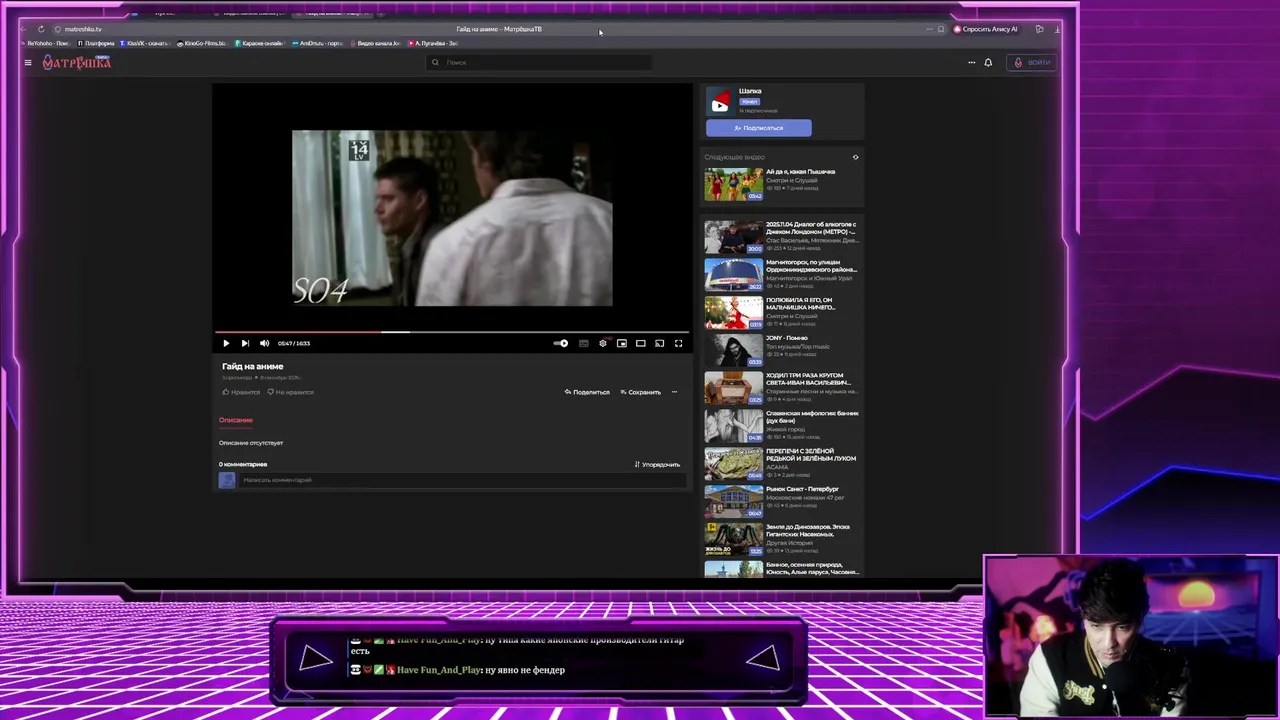Subscribe with the Подписаться button
1280x720 pixels.
click(x=758, y=128)
